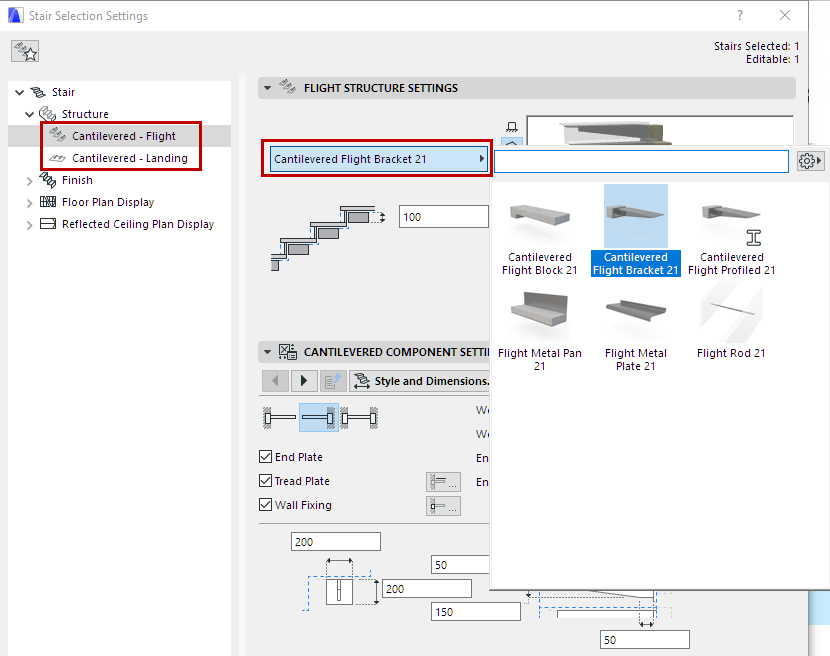Open Cantilevered Flight Bracket 21 dropdown
Viewport: 830px width, 656px height.
click(378, 159)
